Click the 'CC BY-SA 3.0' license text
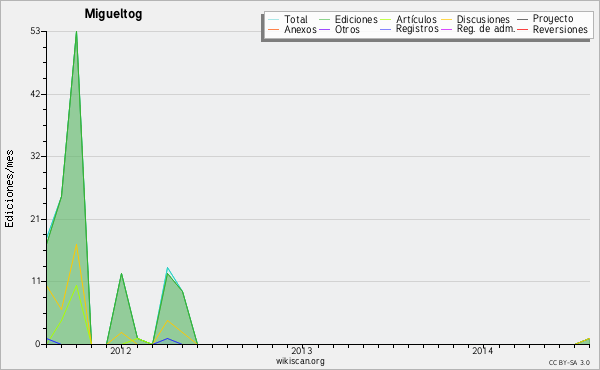Viewport: 600px width, 370px height. (x=569, y=362)
